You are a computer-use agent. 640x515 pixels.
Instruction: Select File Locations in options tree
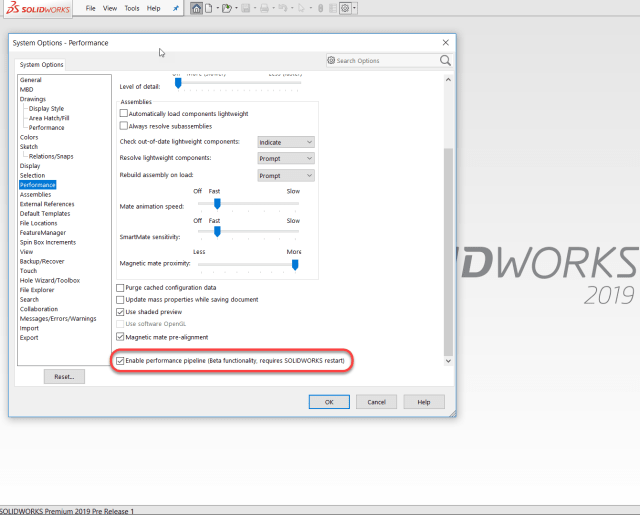38,223
